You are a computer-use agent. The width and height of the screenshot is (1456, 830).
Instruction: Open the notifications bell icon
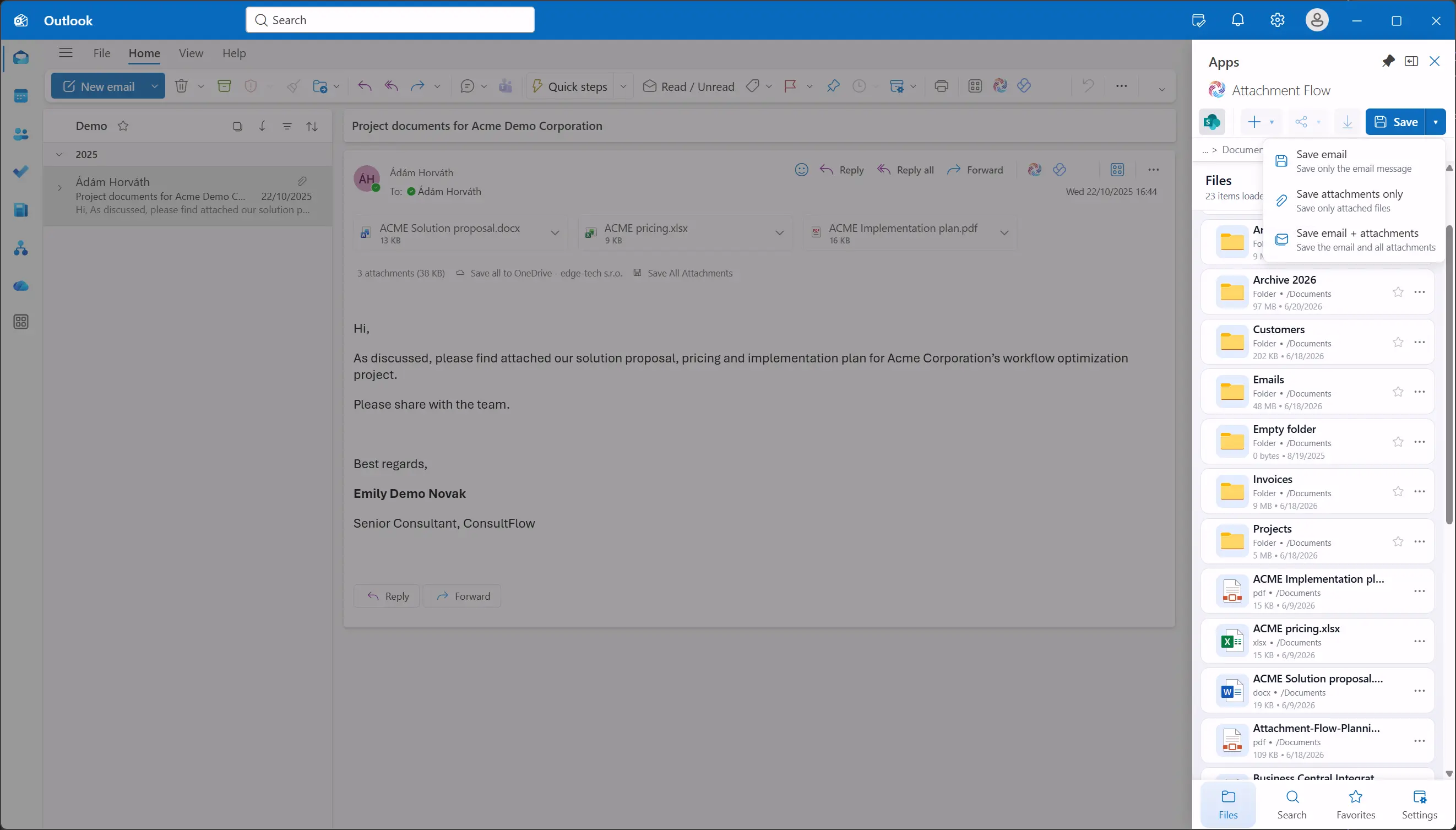pyautogui.click(x=1238, y=20)
